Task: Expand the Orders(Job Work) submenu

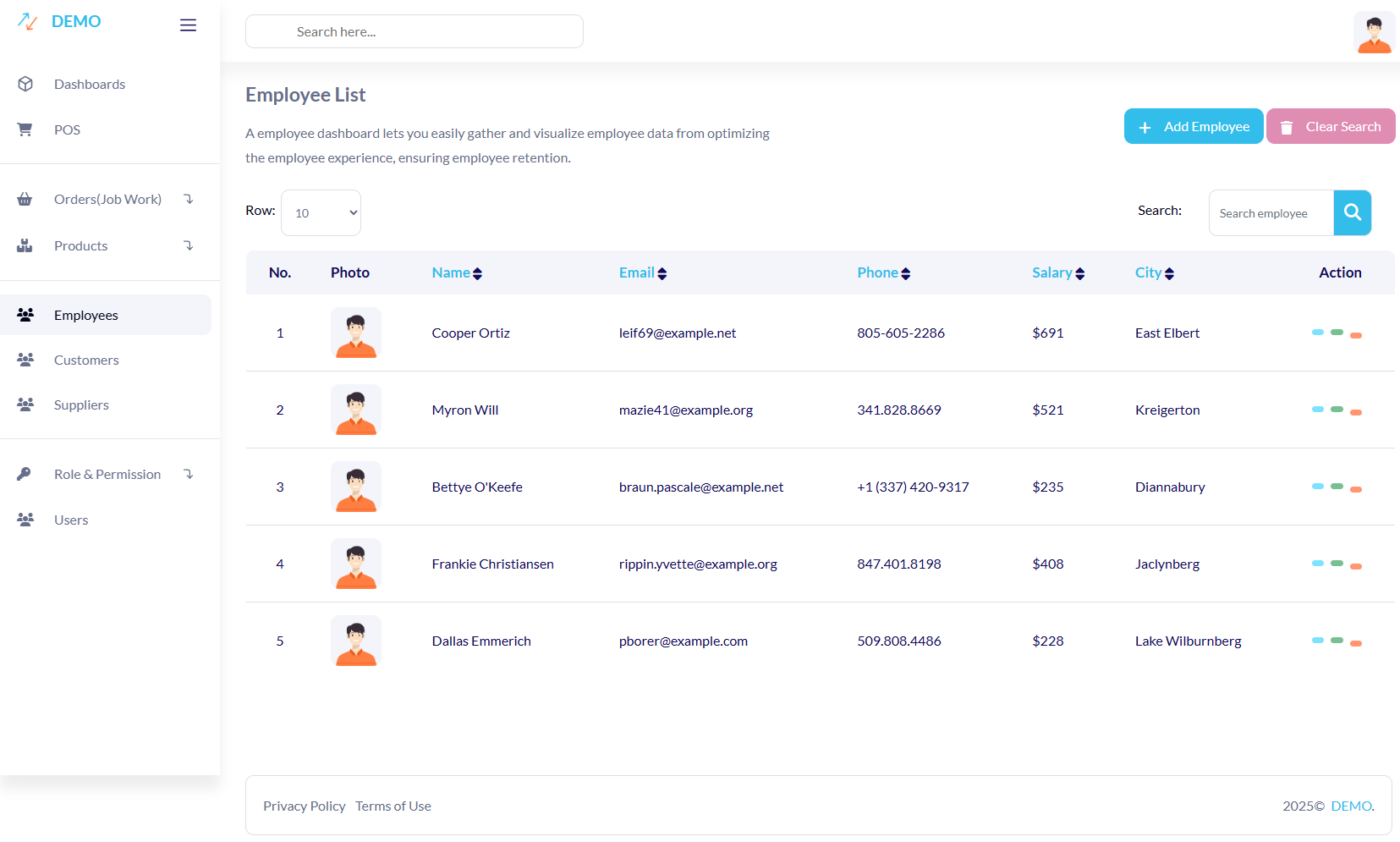Action: pos(189,199)
